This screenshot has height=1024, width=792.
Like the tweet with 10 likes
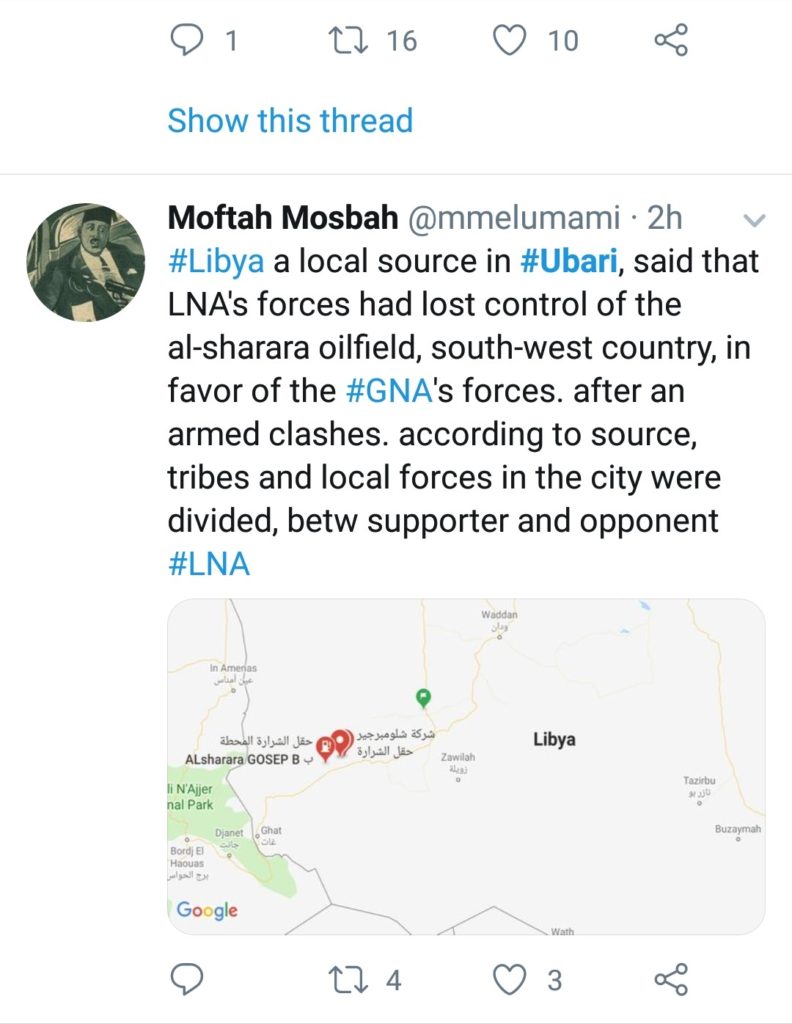(511, 40)
